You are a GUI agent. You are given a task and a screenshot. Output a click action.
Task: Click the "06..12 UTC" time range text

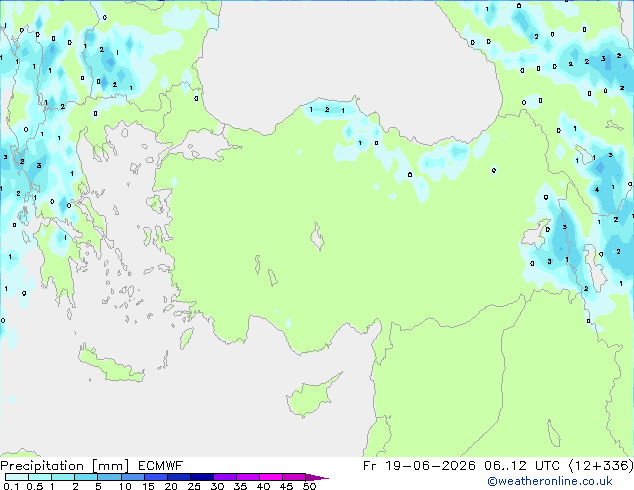(522, 466)
